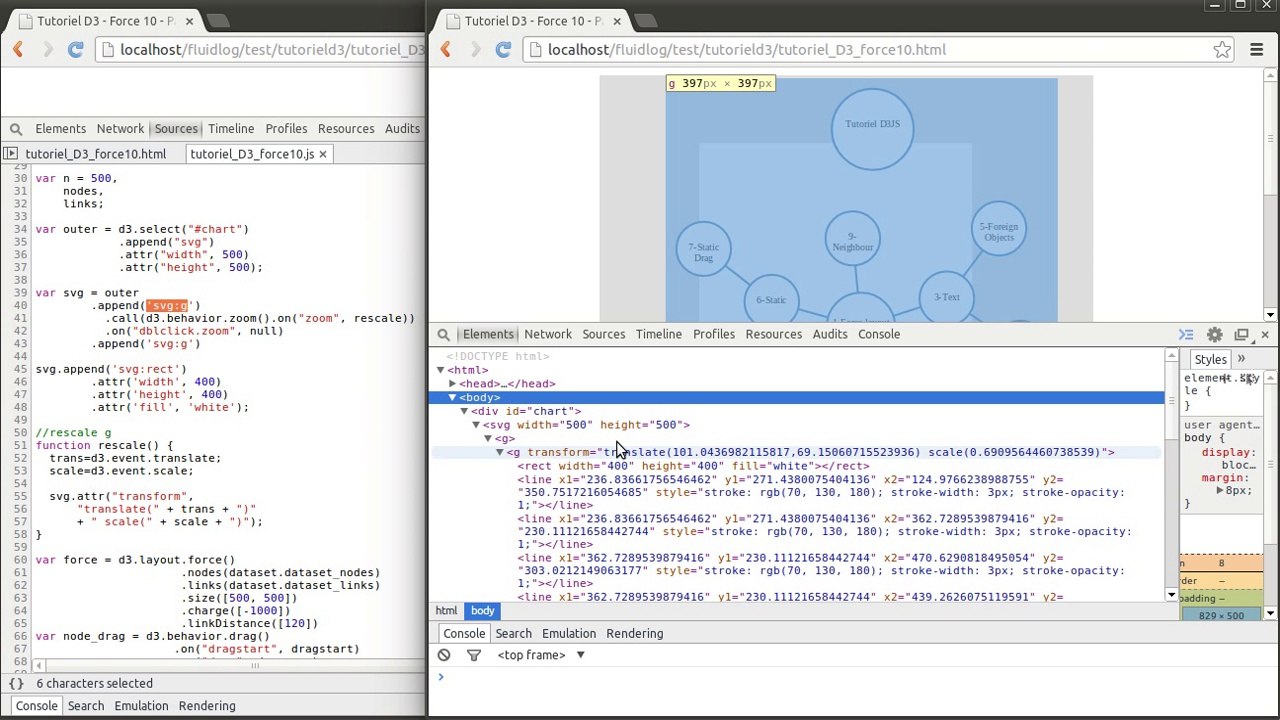Pretty print source with braces icon
The width and height of the screenshot is (1280, 720).
tap(16, 683)
